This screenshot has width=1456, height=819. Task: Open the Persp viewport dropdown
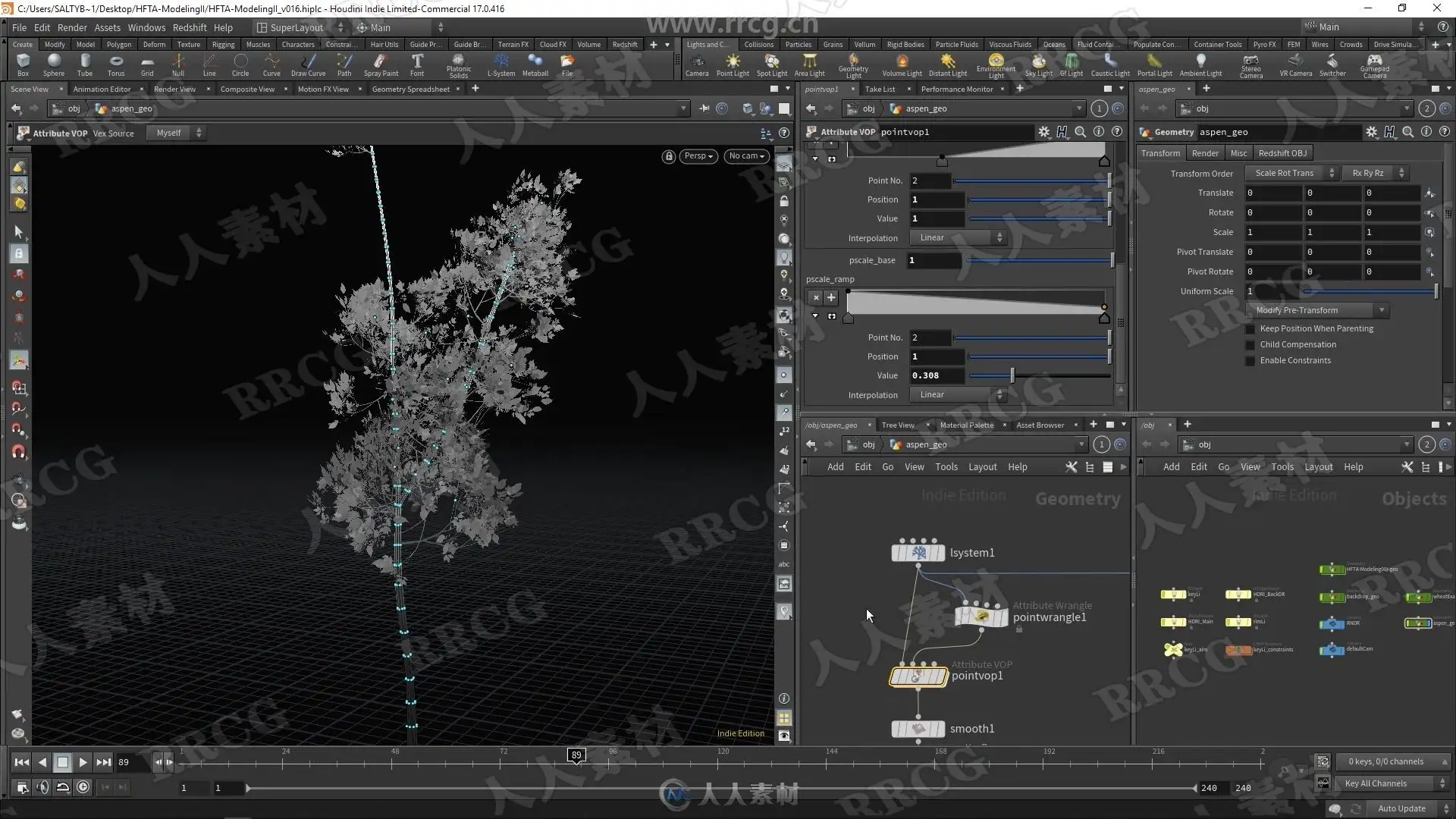698,156
